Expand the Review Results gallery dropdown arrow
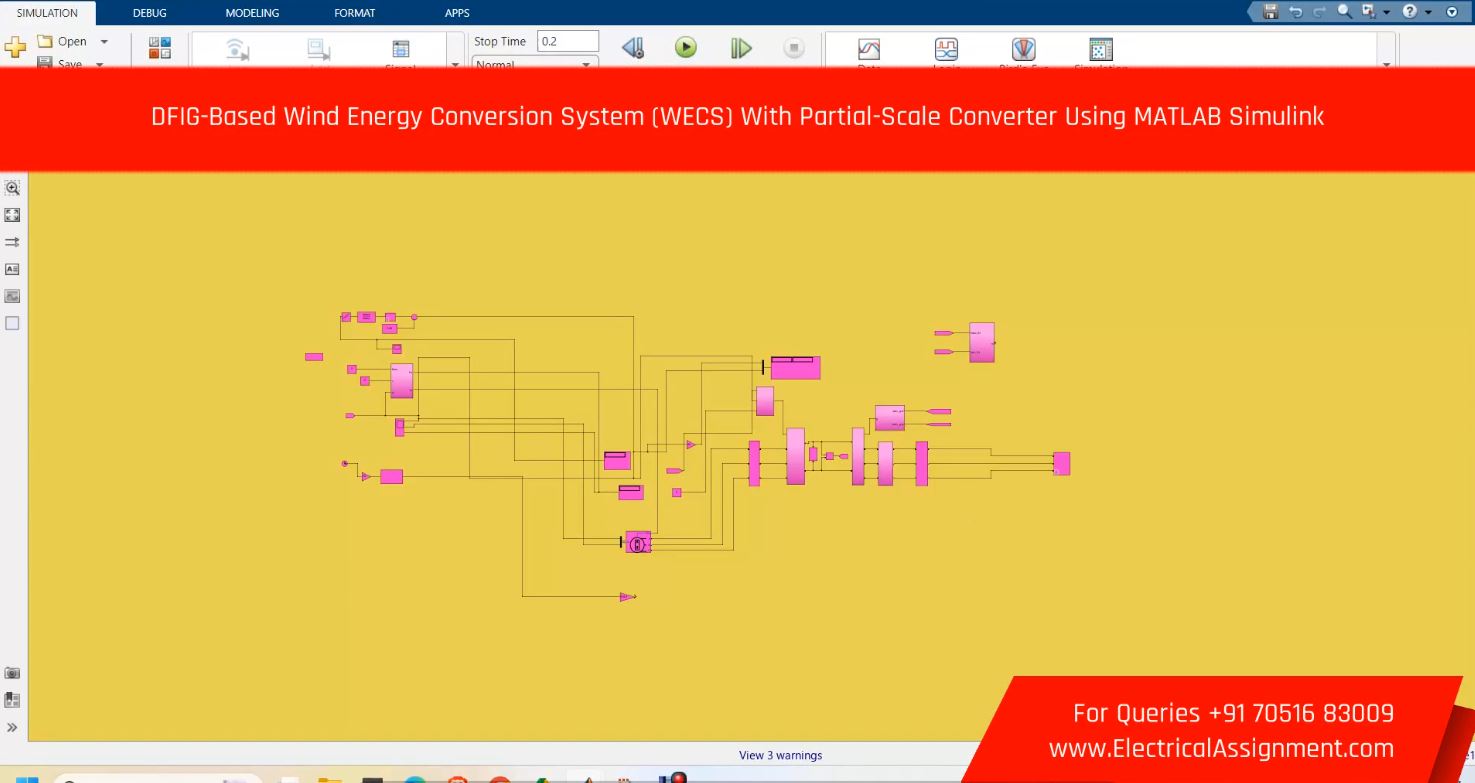Viewport: 1475px width, 783px height. click(1386, 64)
